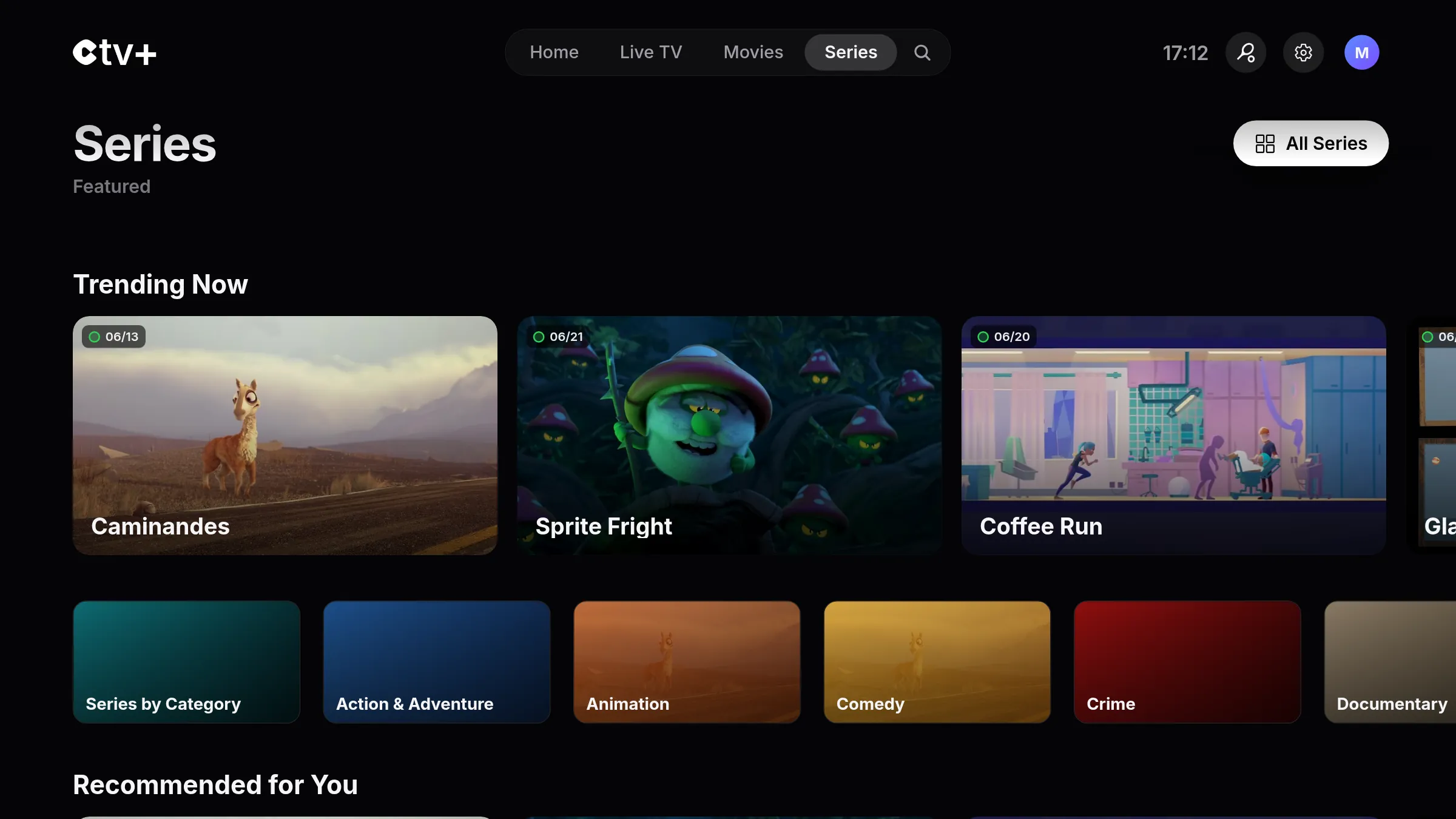The image size is (1456, 819).
Task: Open the Series by Category tile
Action: [x=186, y=662]
